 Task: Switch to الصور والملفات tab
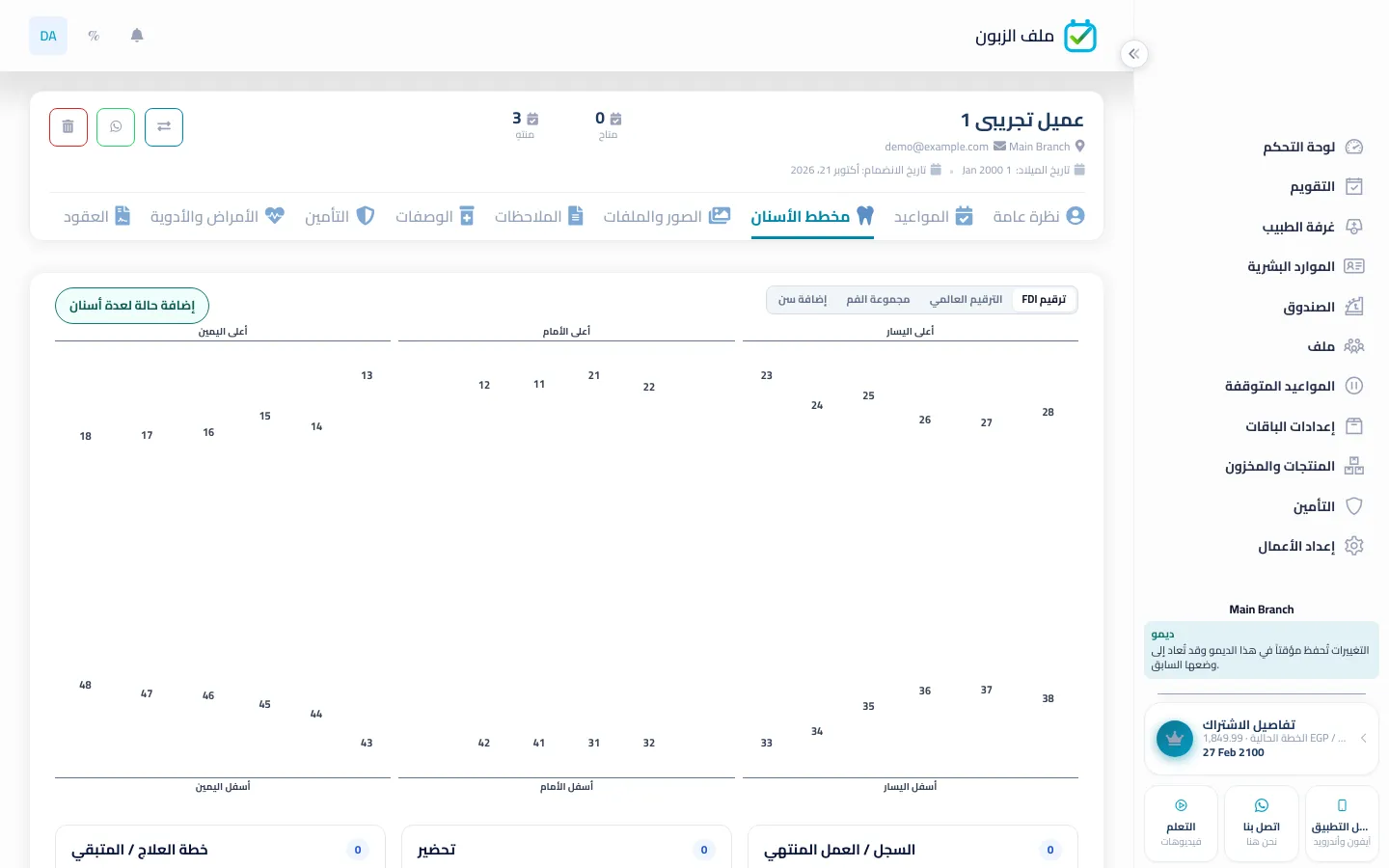(667, 216)
